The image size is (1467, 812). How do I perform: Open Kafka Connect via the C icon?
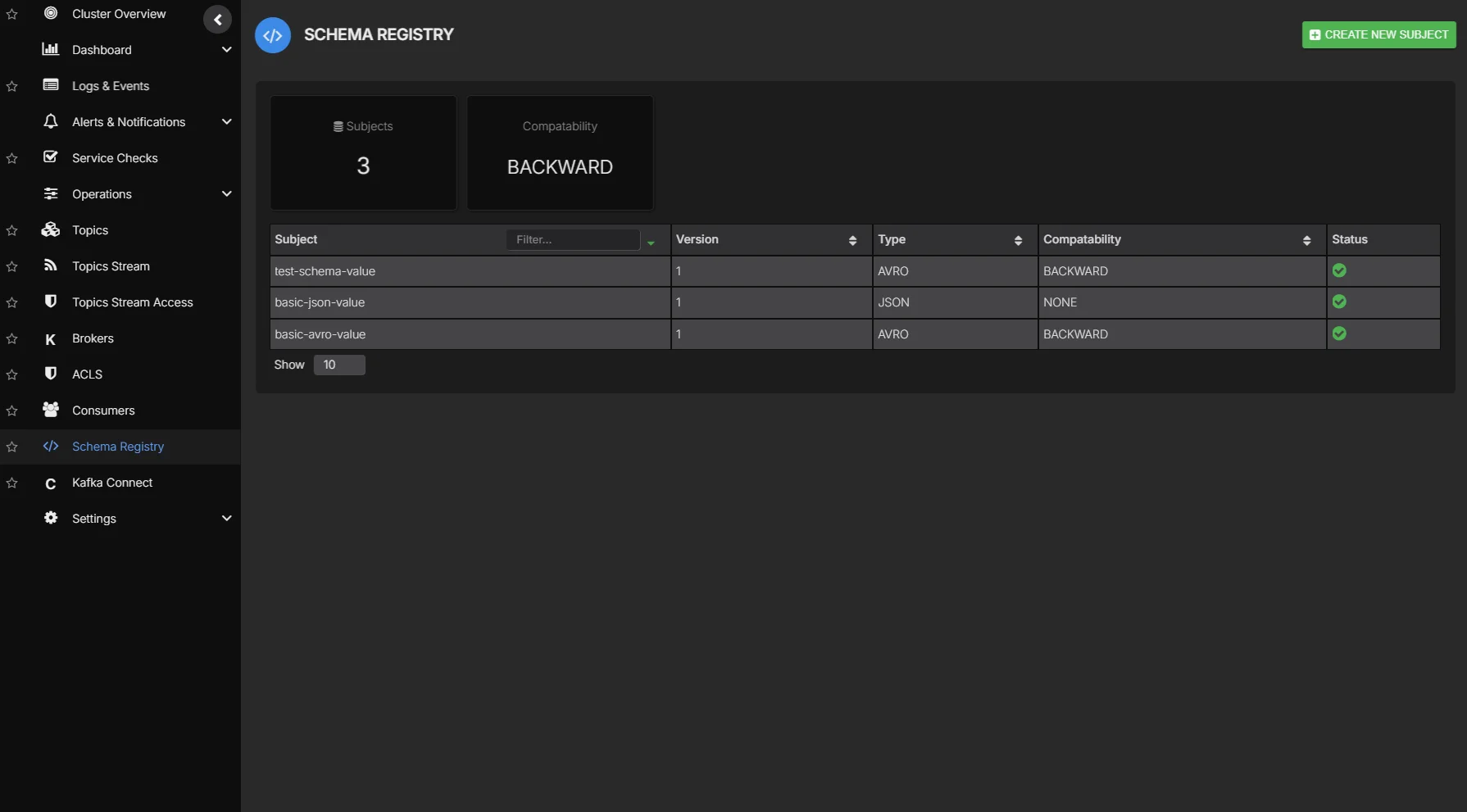click(51, 483)
